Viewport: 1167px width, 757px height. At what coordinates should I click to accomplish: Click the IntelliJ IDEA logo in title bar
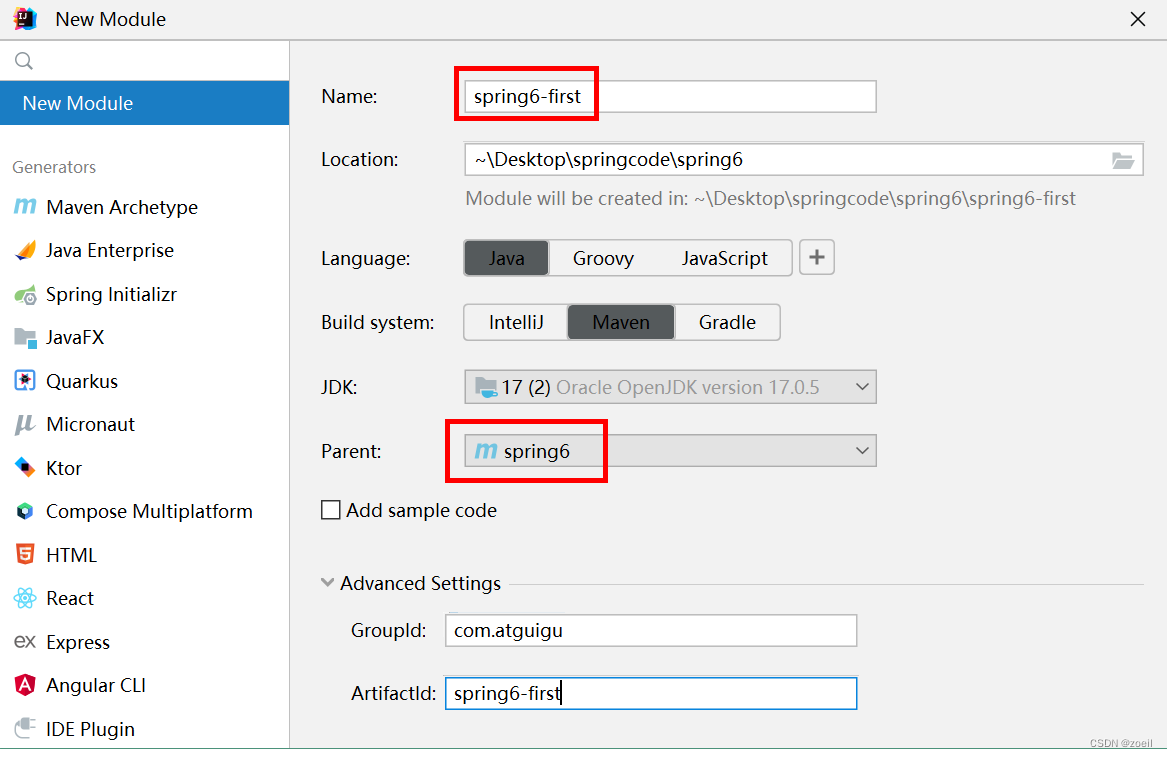tap(25, 19)
